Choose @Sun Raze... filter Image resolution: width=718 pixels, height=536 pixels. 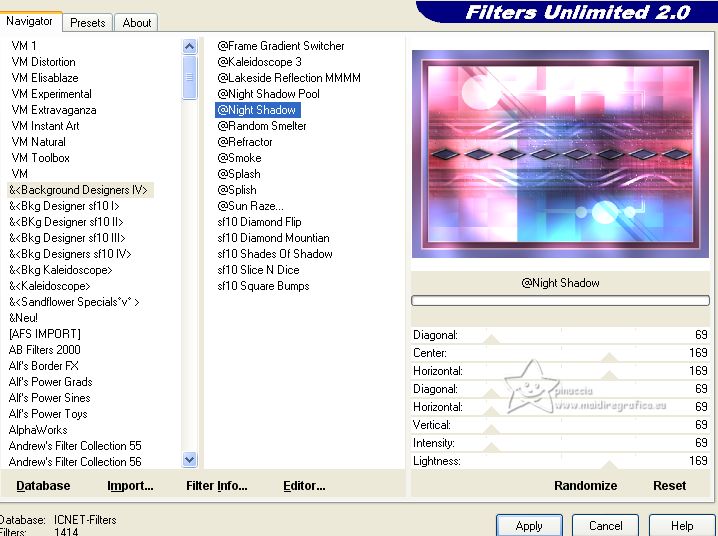click(x=250, y=206)
